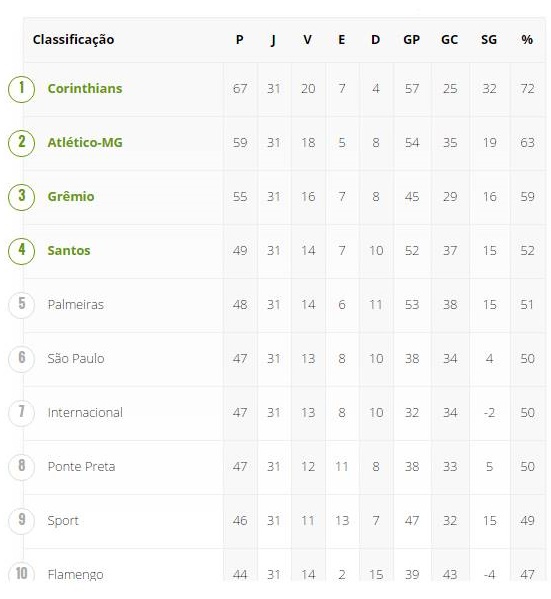Viewport: 551px width, 599px height.
Task: Click the rank 9 circle badge
Action: pyautogui.click(x=21, y=521)
